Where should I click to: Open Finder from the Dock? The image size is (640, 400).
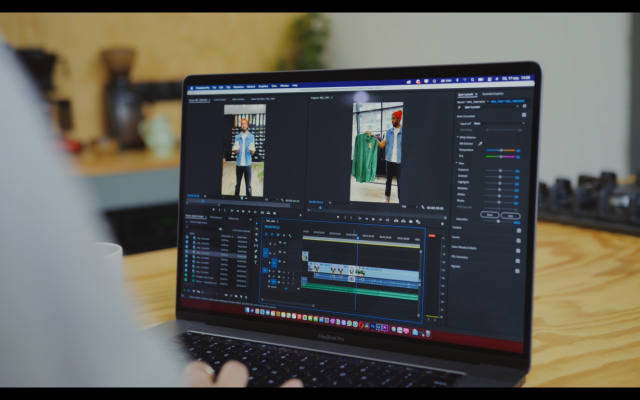pyautogui.click(x=247, y=310)
